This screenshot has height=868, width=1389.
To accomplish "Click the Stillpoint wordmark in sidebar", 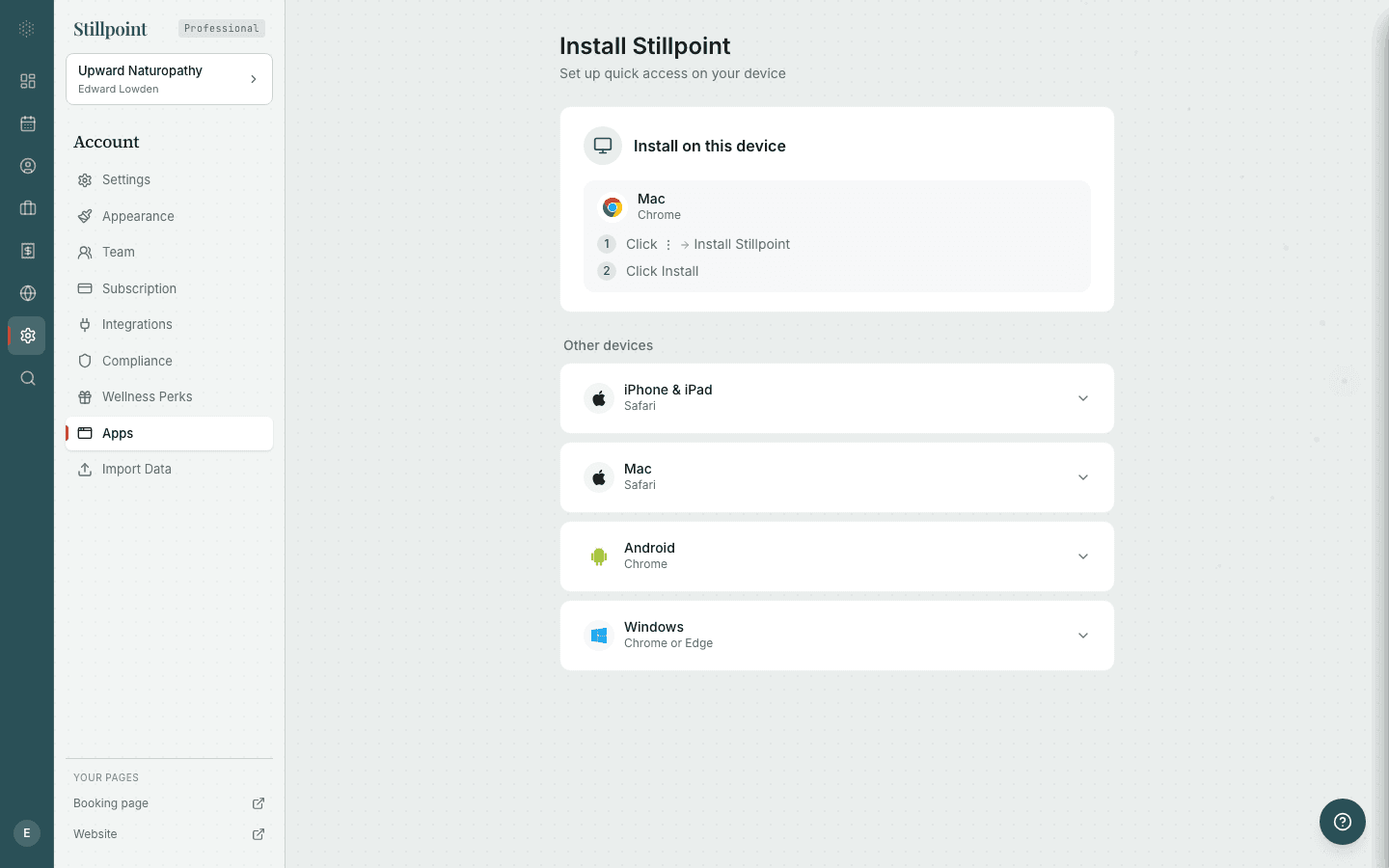I will click(x=110, y=29).
